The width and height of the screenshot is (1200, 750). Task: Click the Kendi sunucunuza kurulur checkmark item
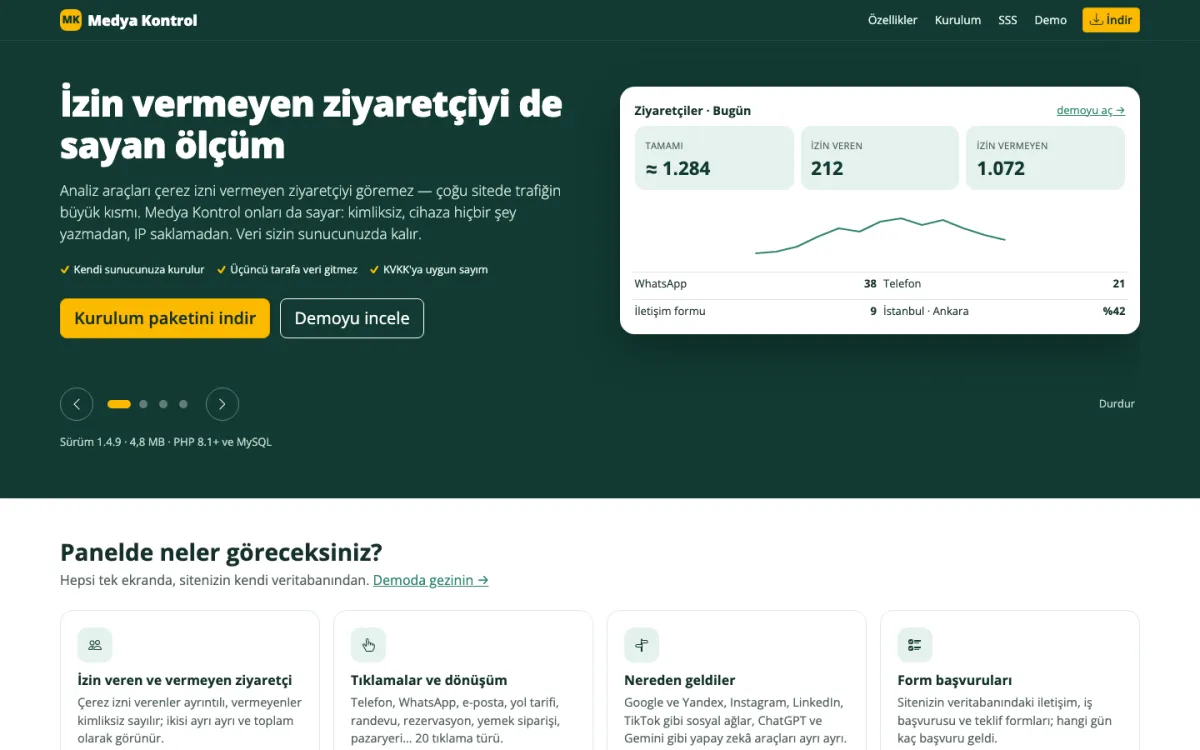click(x=132, y=270)
